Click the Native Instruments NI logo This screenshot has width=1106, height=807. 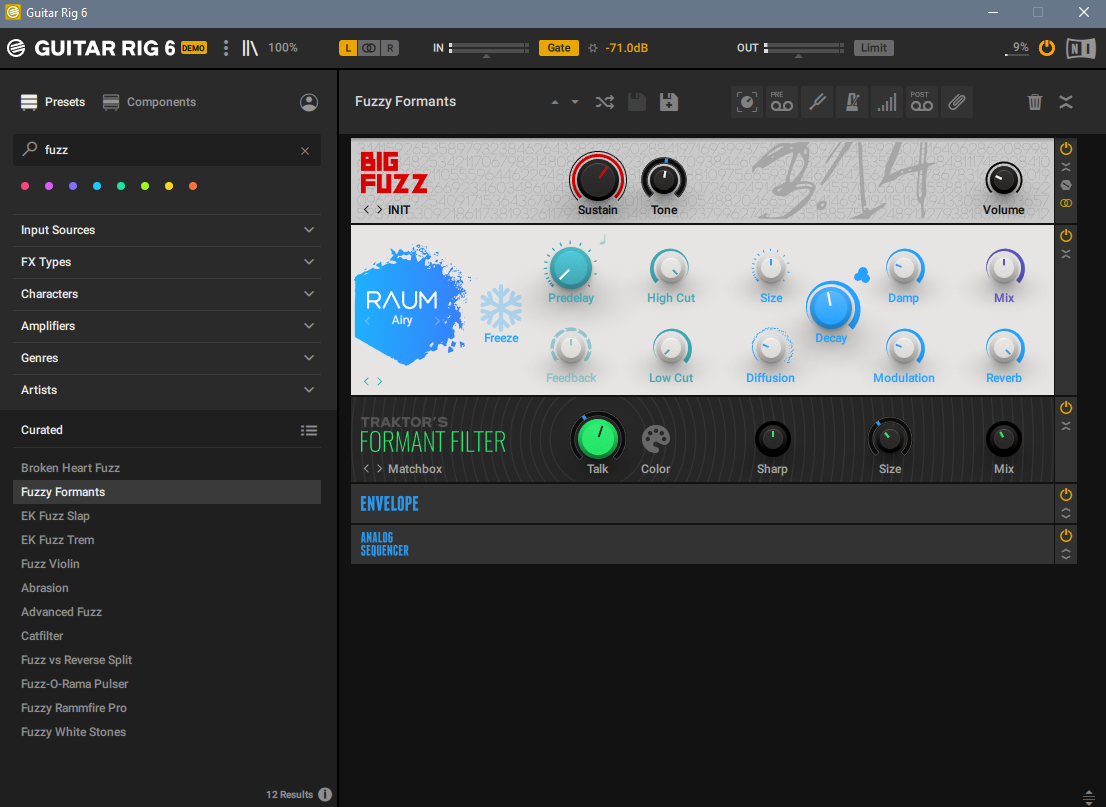(x=1081, y=48)
